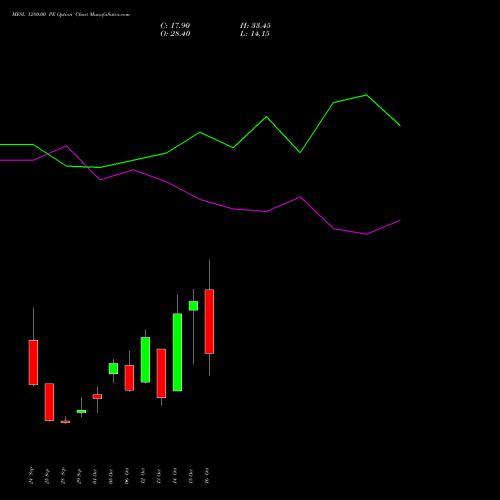Click the 06 Oct date label
This screenshot has width=500, height=500.
[127, 476]
